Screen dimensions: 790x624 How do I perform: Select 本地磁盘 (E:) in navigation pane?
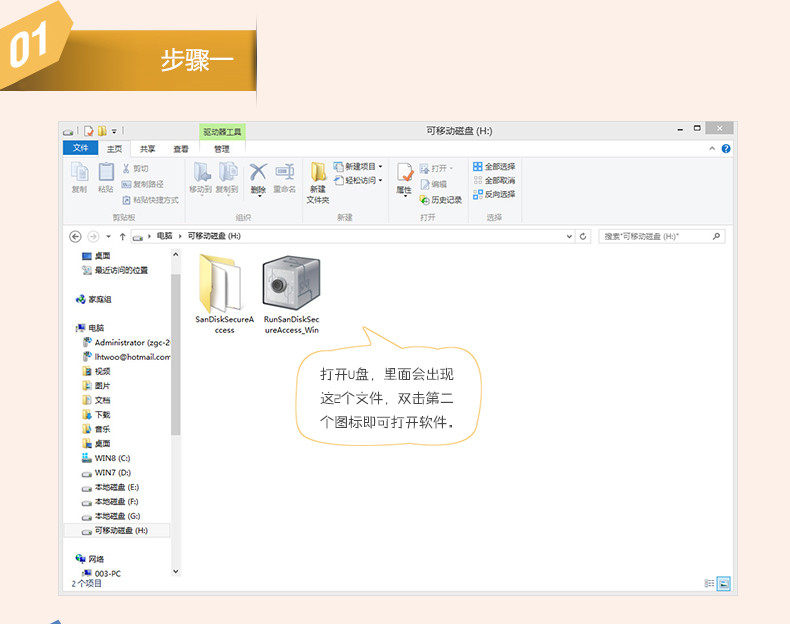point(110,488)
